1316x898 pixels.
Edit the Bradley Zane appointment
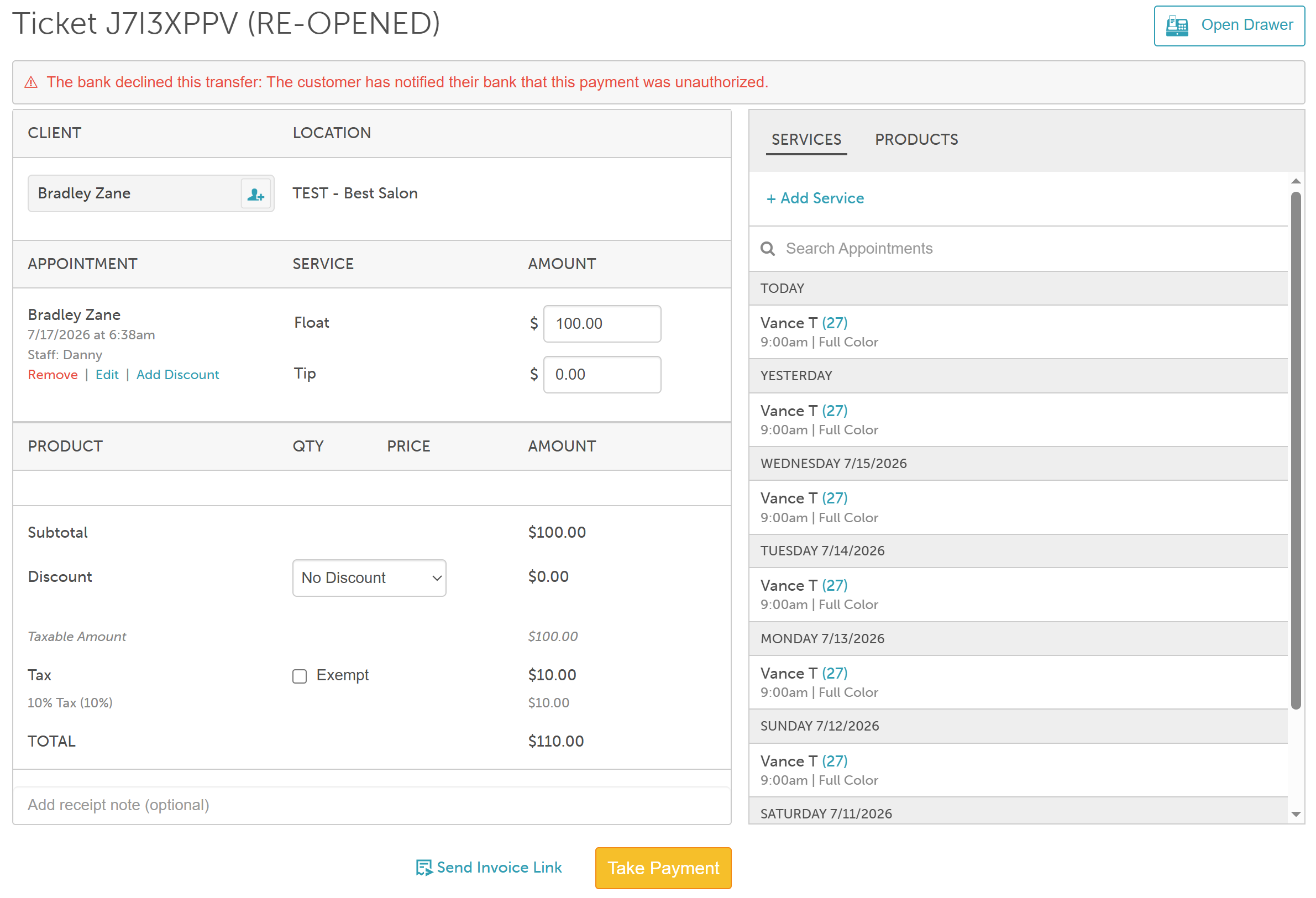coord(107,375)
